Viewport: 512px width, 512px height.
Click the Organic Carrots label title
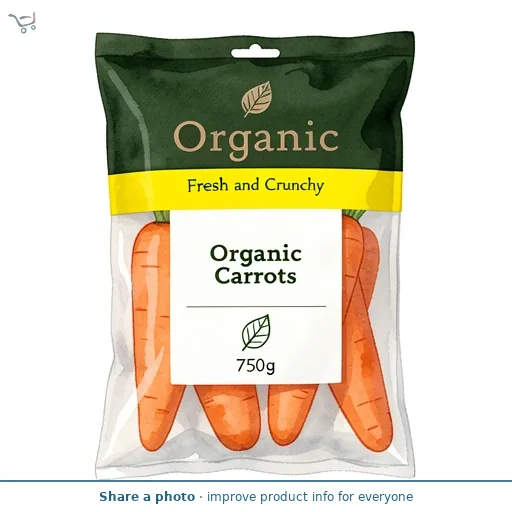point(256,265)
